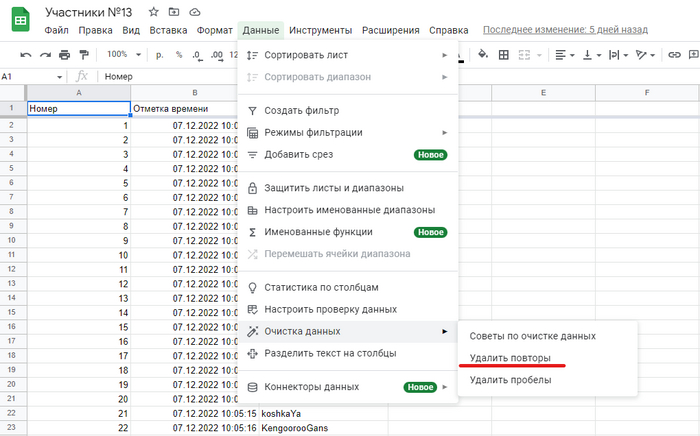Click the print icon
The image size is (700, 436).
click(64, 54)
